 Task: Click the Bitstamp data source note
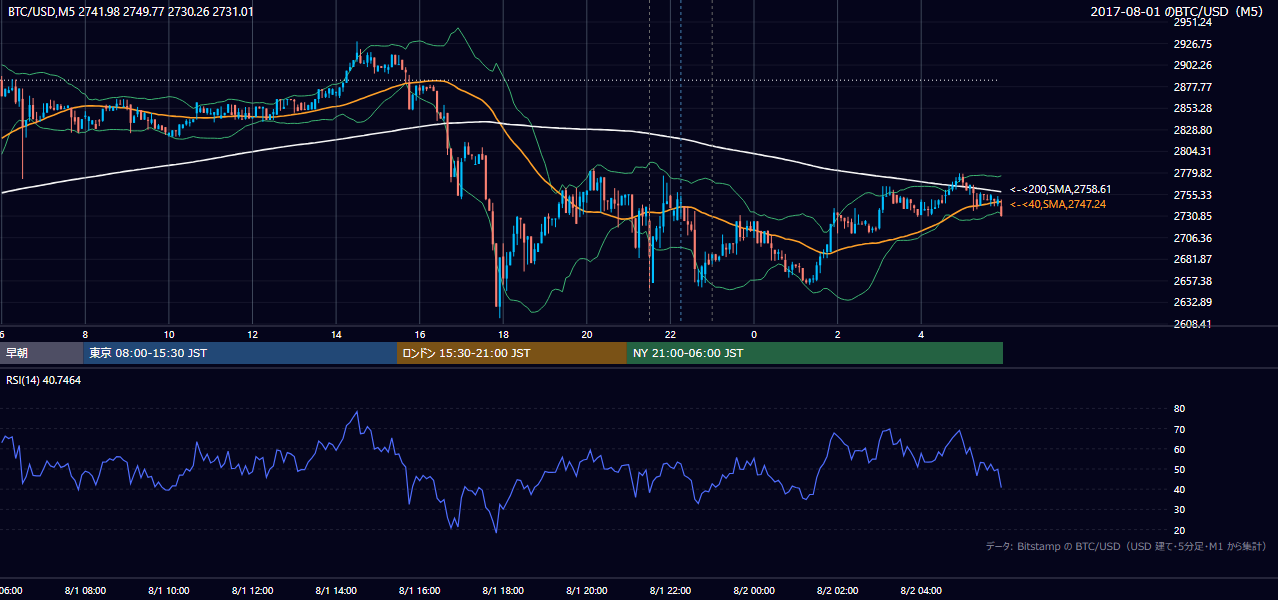(x=1126, y=546)
